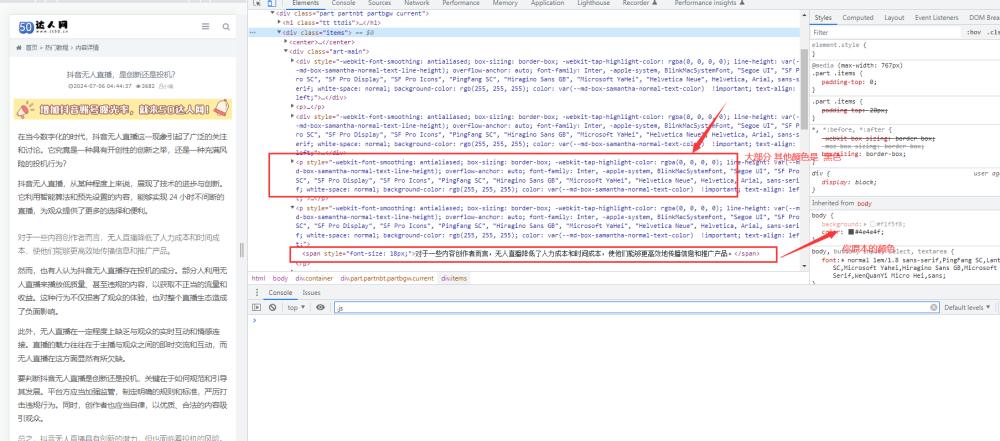
Task: Click the home icon in the breadcrumb
Action: (19, 48)
